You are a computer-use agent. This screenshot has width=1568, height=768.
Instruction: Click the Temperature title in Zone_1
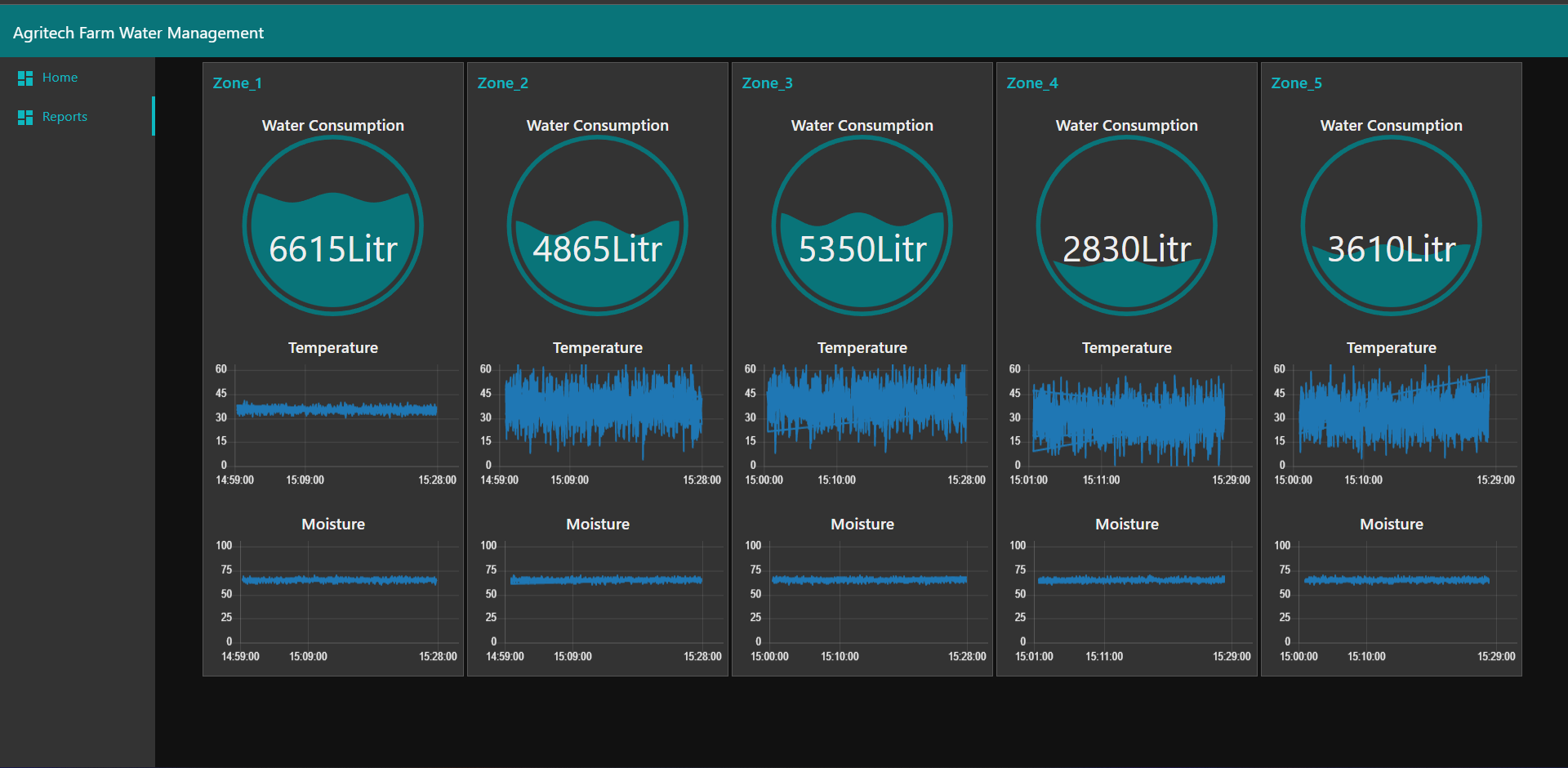tap(333, 348)
